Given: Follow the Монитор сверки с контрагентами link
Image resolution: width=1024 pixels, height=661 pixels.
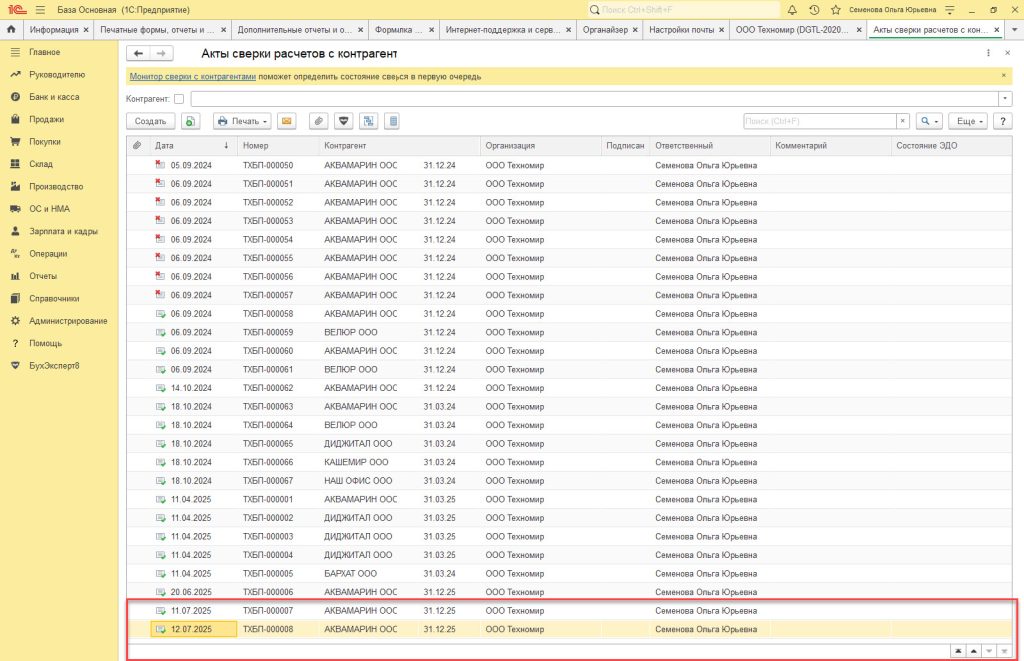Looking at the screenshot, I should click(193, 76).
